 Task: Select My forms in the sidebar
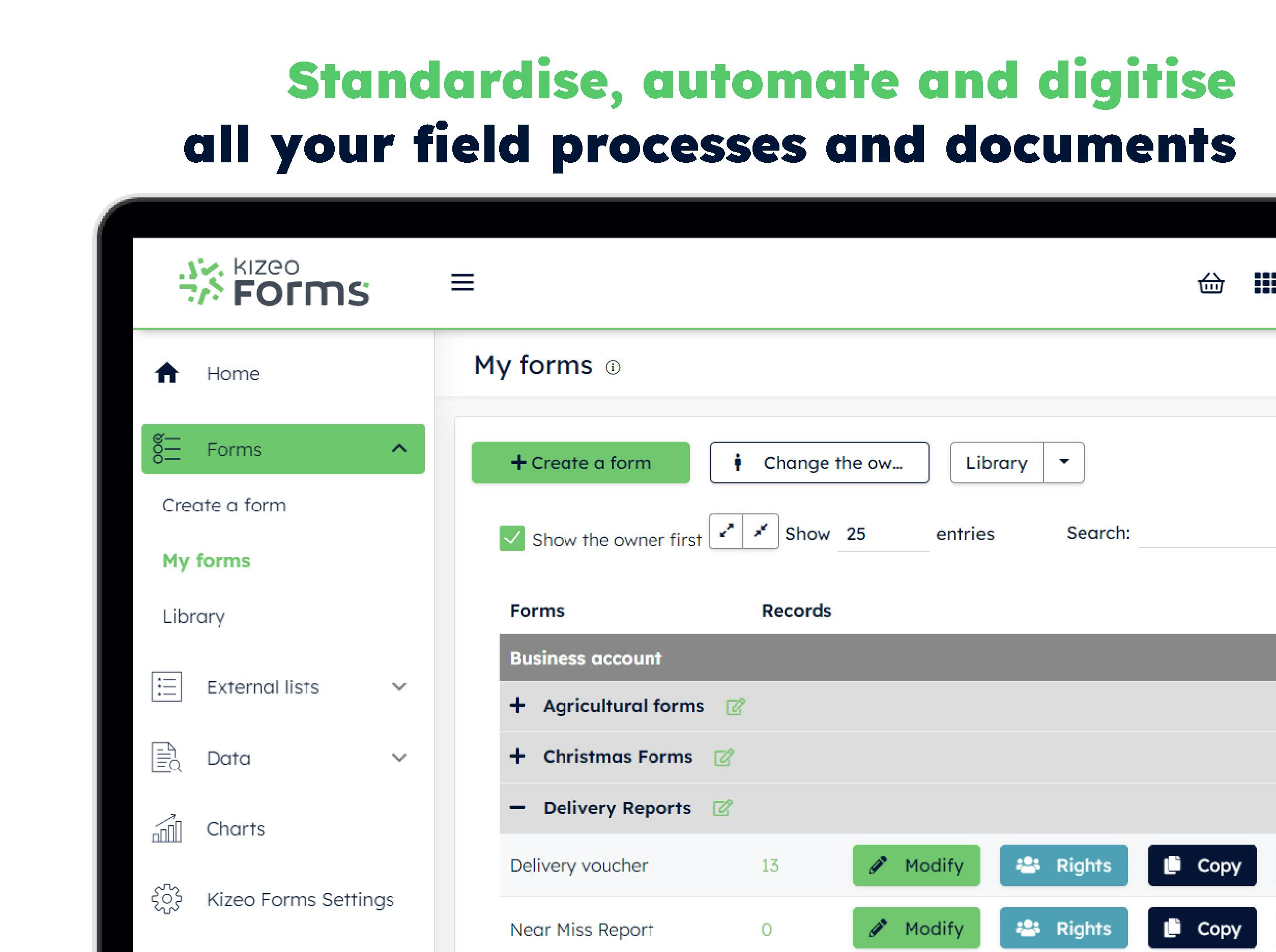(x=206, y=560)
